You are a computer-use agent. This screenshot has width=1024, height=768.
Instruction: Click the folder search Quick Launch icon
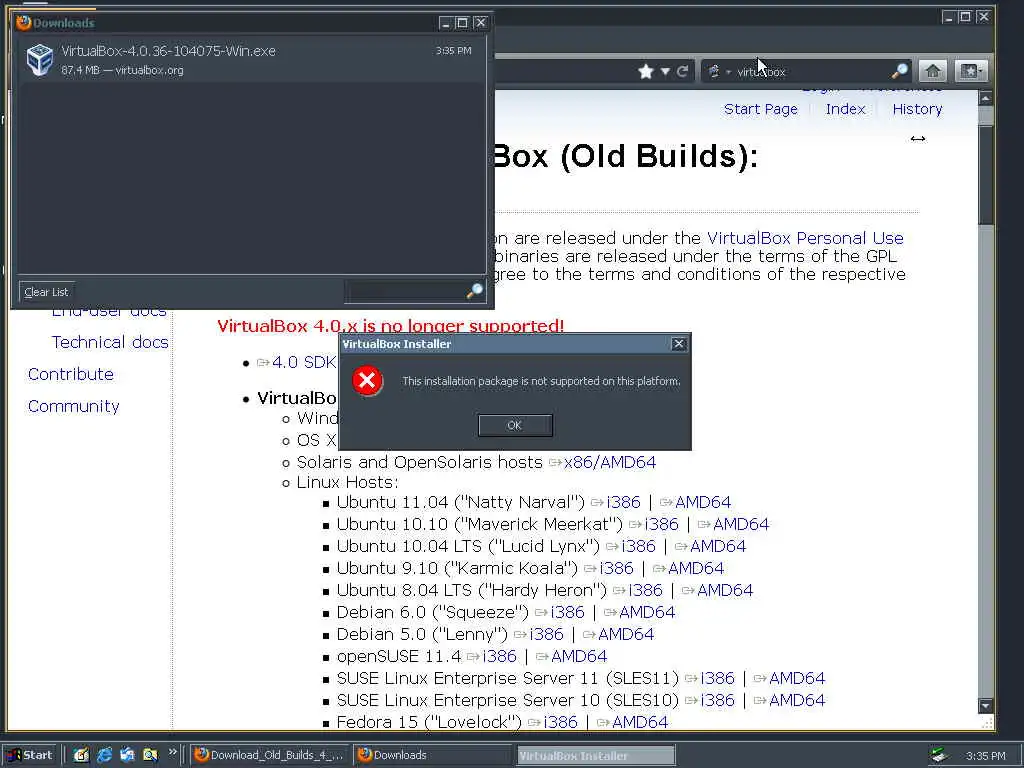(x=150, y=755)
